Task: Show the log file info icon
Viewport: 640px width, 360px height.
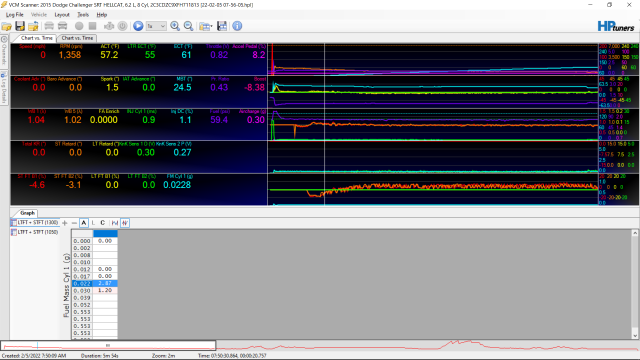Action: click(237, 26)
